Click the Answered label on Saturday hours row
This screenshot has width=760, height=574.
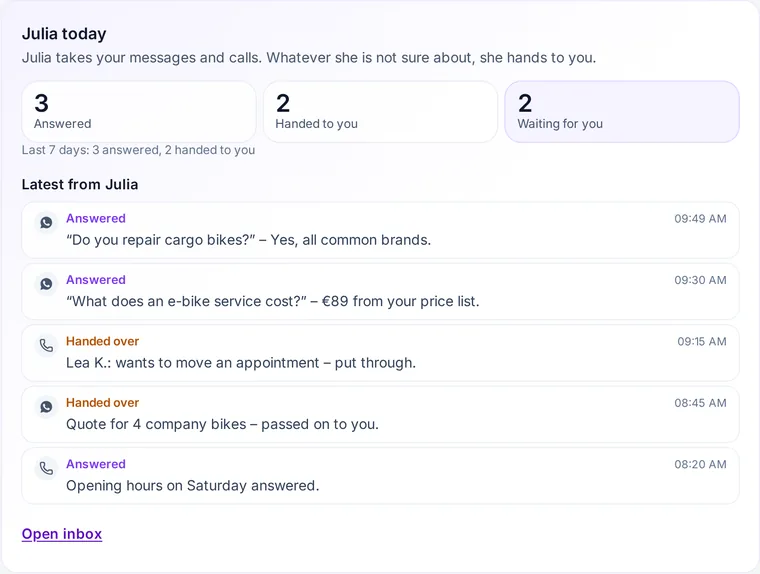[96, 464]
